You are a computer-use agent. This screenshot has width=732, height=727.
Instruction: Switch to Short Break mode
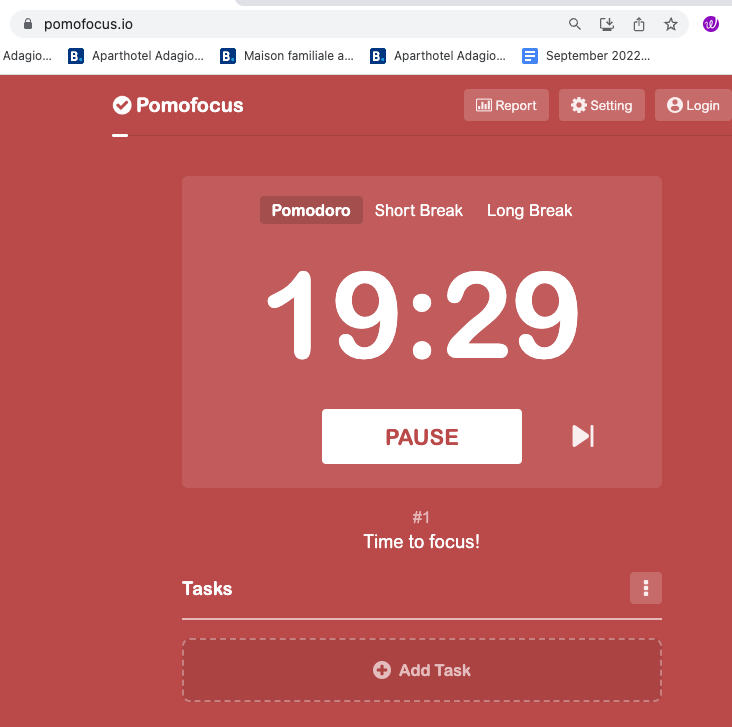[x=418, y=210]
